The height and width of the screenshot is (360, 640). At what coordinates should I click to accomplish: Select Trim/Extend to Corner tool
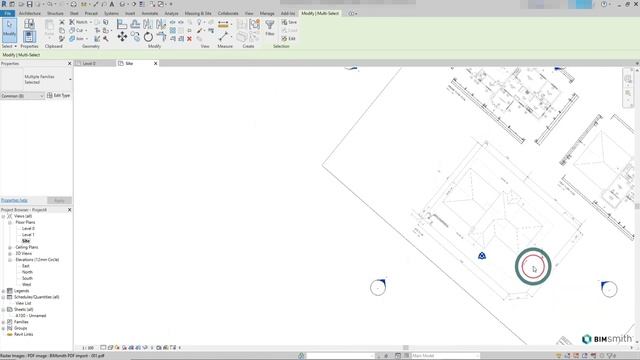coord(162,37)
